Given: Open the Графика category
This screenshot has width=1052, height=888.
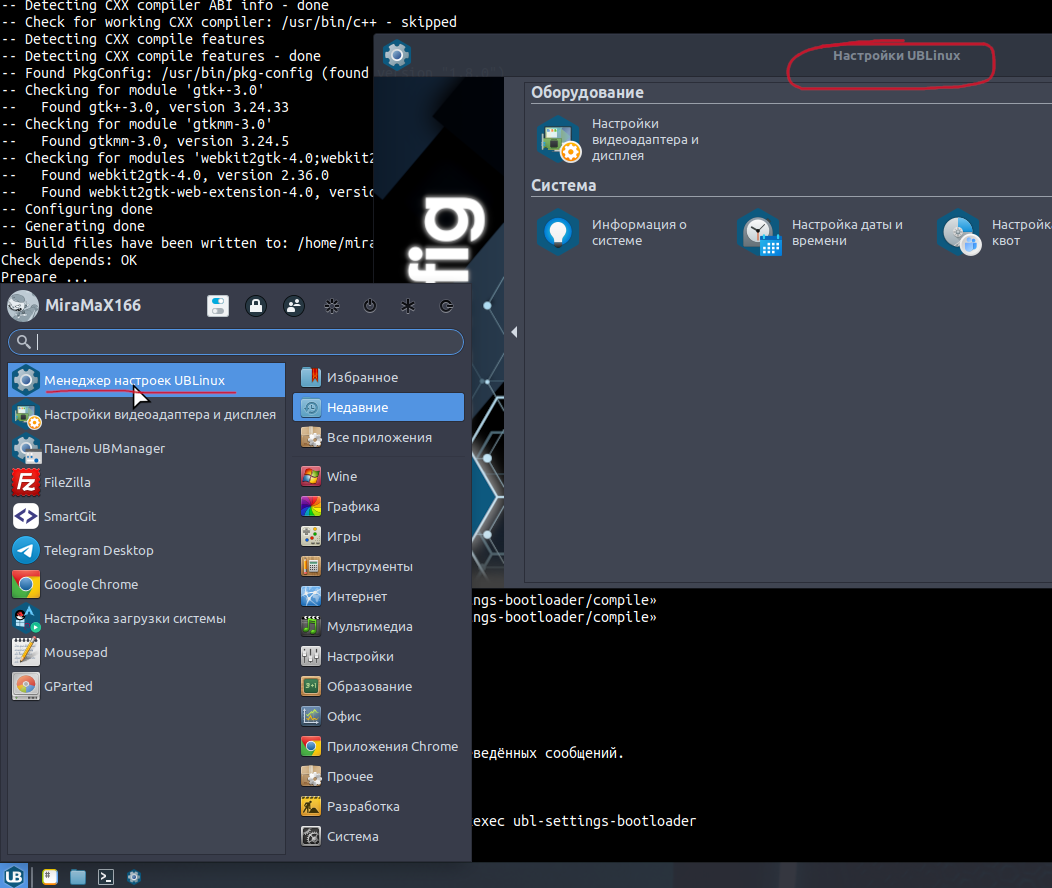Looking at the screenshot, I should click(x=378, y=506).
